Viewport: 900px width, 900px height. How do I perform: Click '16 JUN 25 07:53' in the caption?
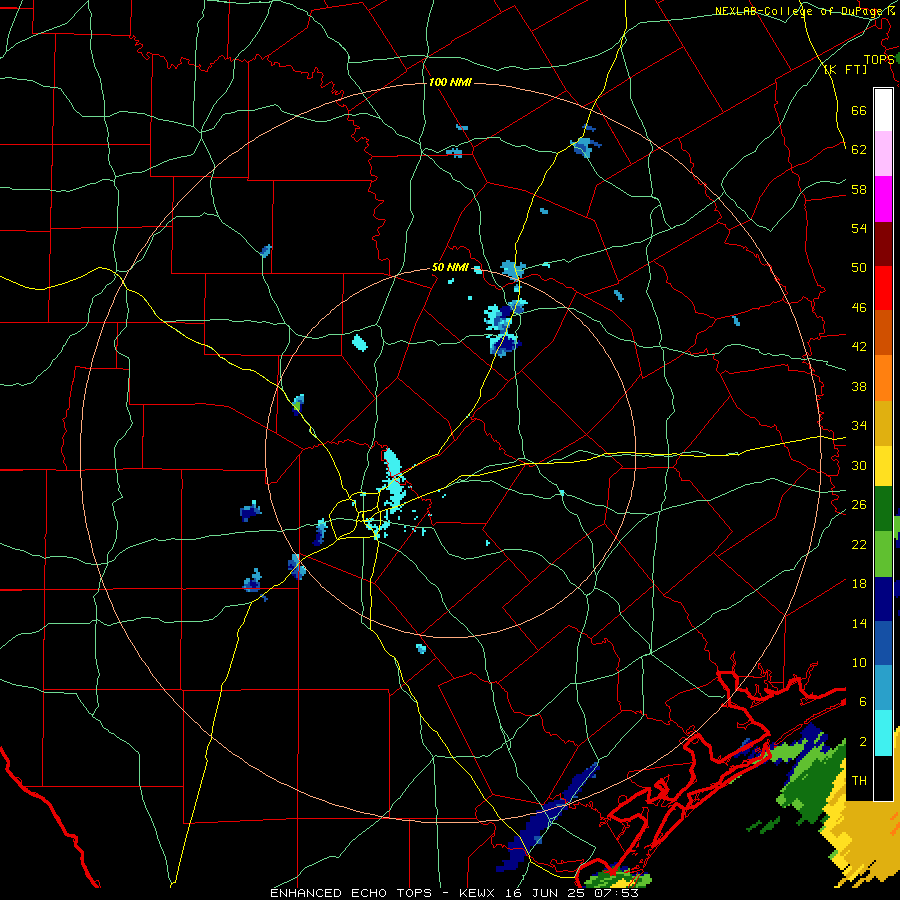click(x=572, y=893)
